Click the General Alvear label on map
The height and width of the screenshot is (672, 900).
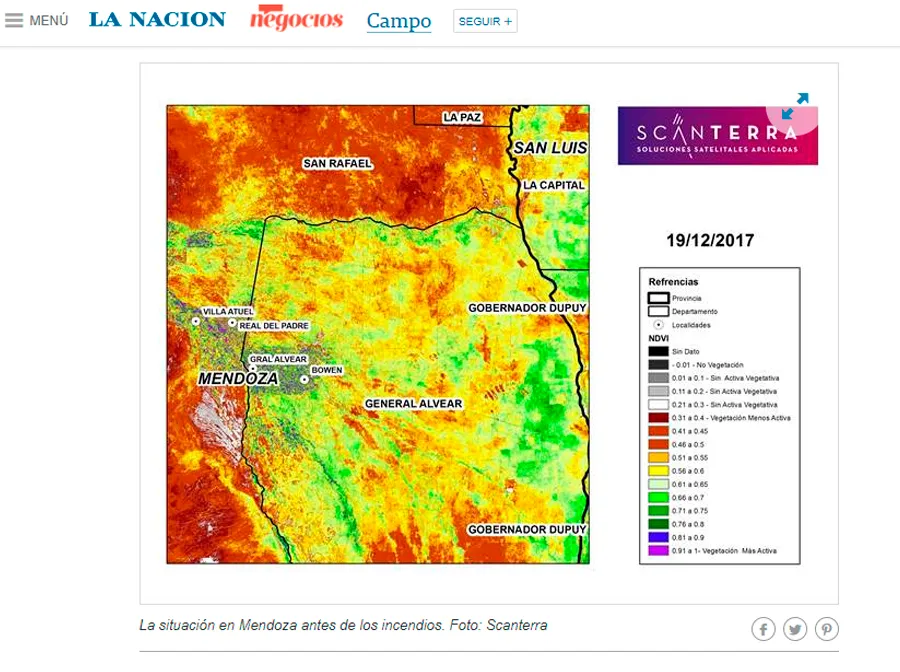pos(413,404)
